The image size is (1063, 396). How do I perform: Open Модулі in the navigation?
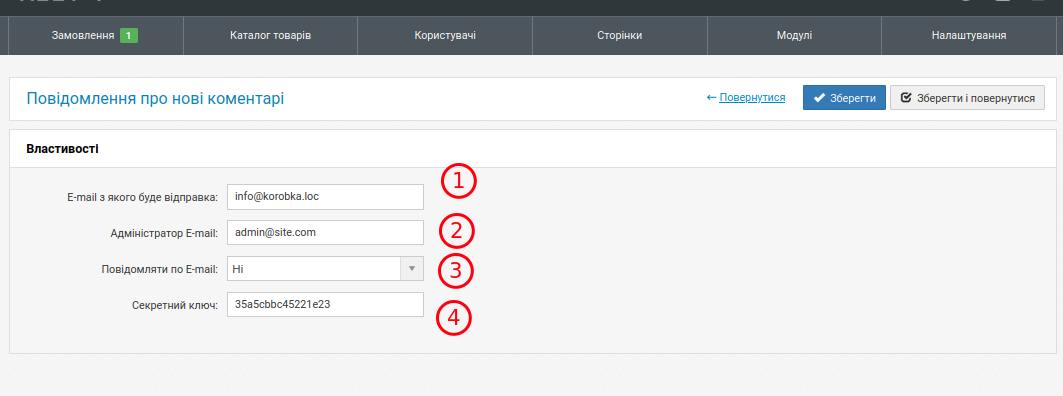[794, 35]
